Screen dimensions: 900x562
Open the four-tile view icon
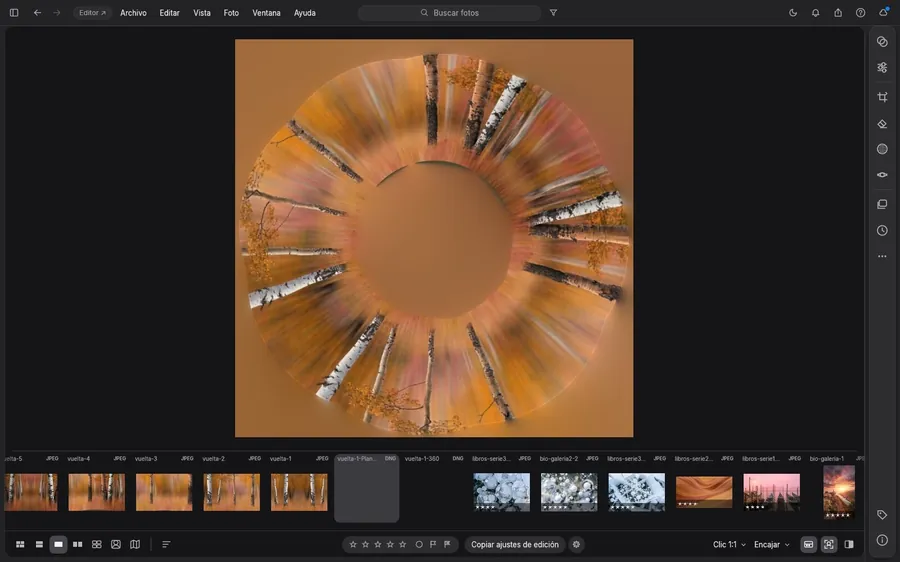(x=96, y=544)
